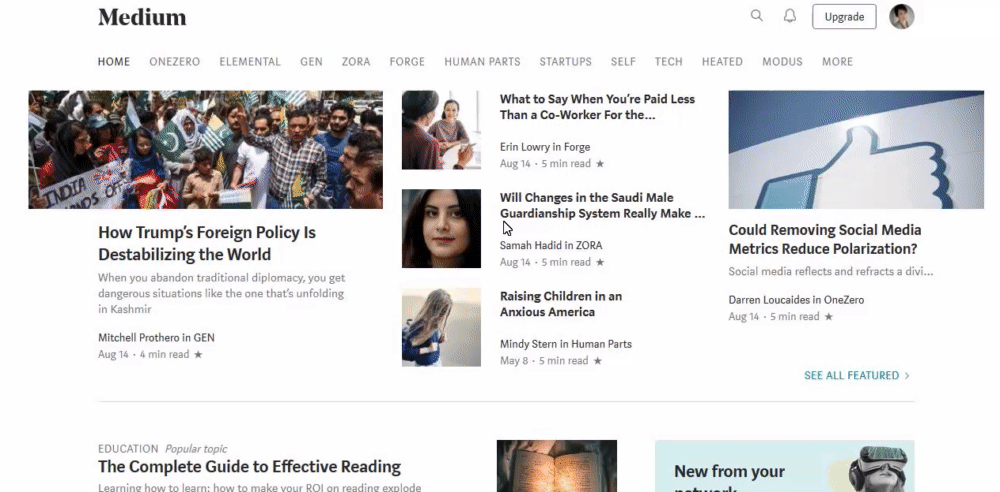Open notifications bell icon
The width and height of the screenshot is (1000, 492).
click(x=790, y=16)
